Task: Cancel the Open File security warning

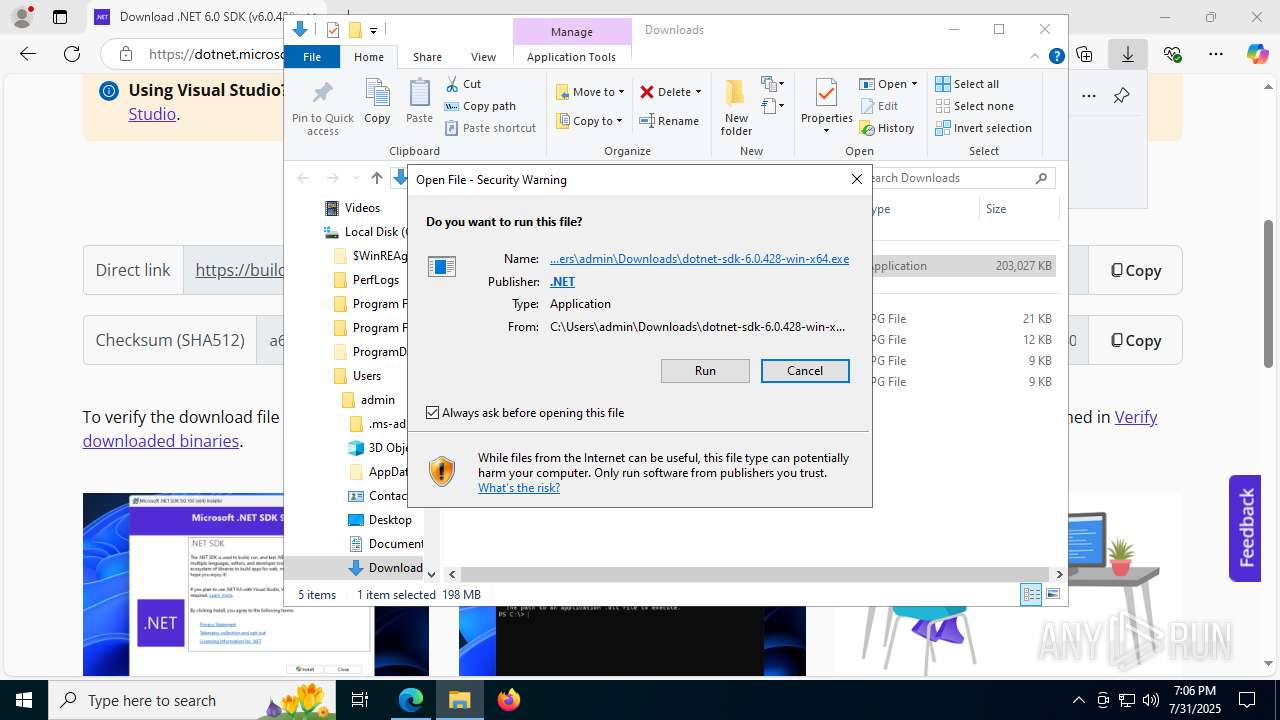Action: (805, 371)
